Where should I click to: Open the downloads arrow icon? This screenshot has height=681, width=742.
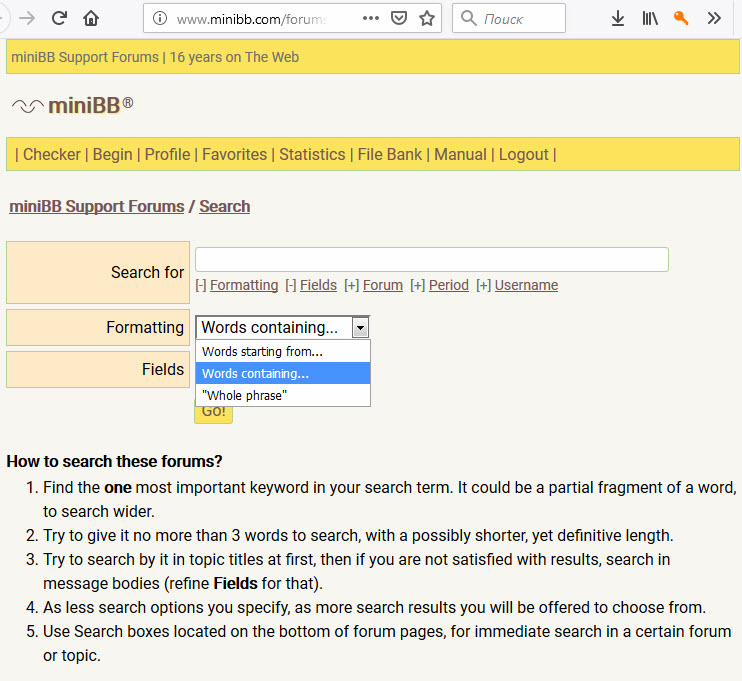(x=618, y=18)
